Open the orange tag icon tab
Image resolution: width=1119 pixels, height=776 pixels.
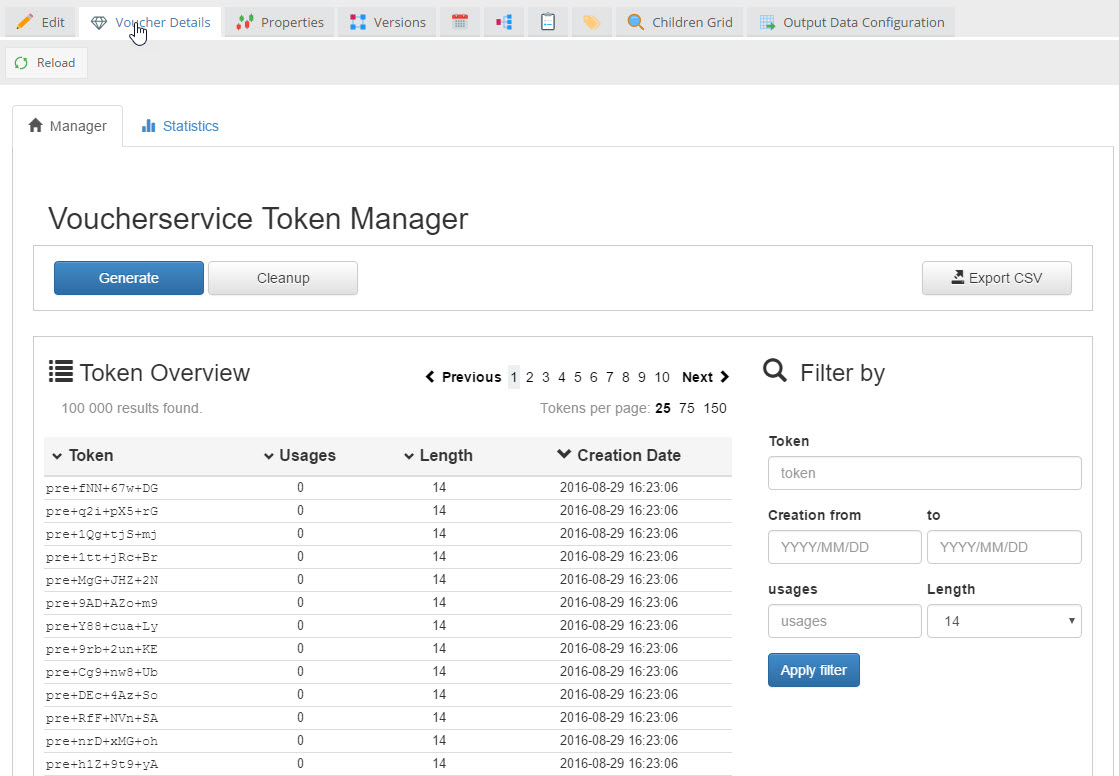(x=591, y=22)
